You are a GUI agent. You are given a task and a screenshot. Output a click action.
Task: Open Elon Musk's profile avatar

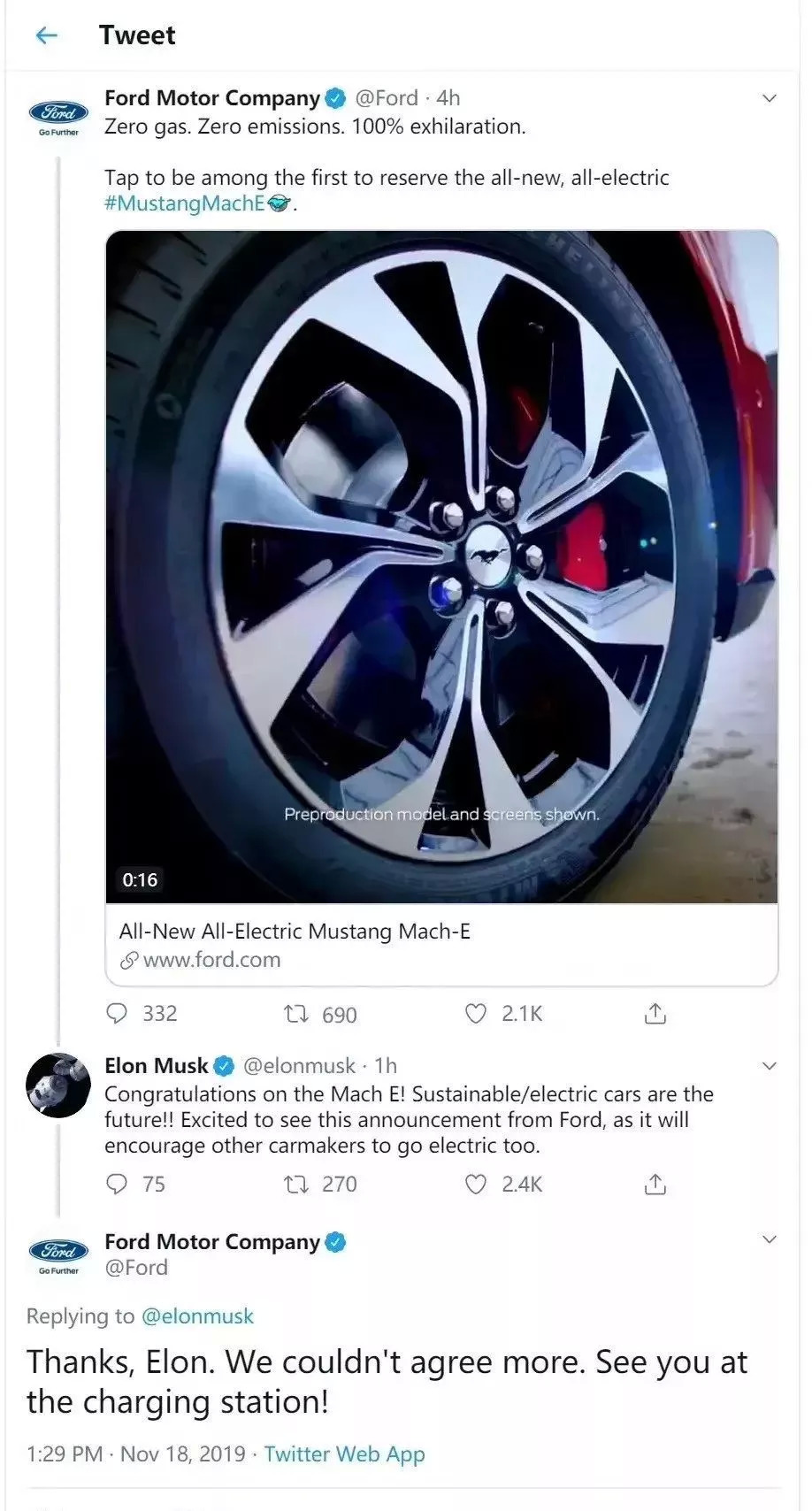pyautogui.click(x=58, y=1085)
